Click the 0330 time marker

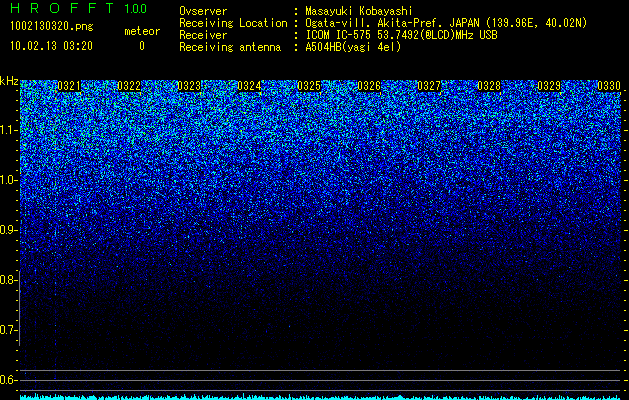(609, 86)
